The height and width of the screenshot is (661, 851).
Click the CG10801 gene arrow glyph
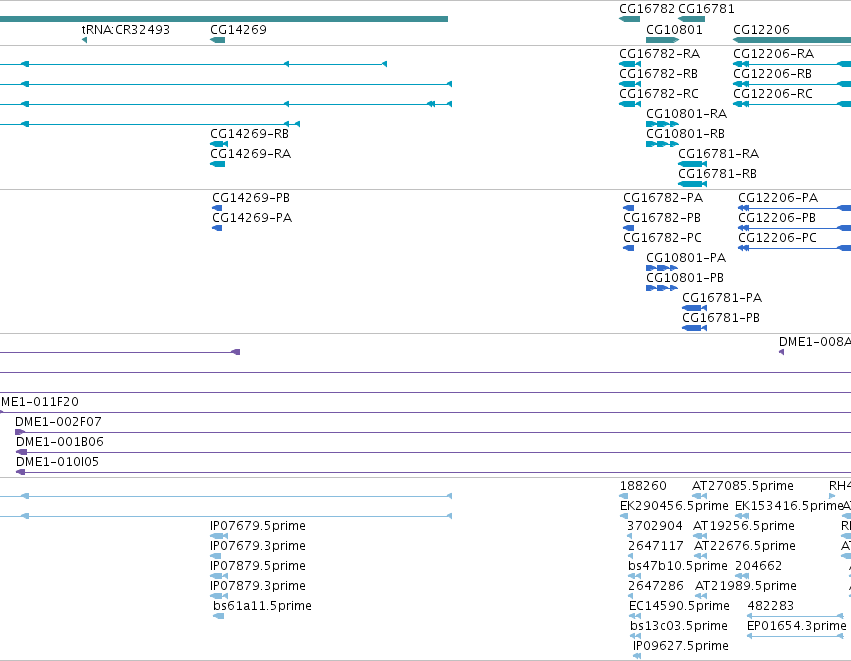(x=663, y=40)
